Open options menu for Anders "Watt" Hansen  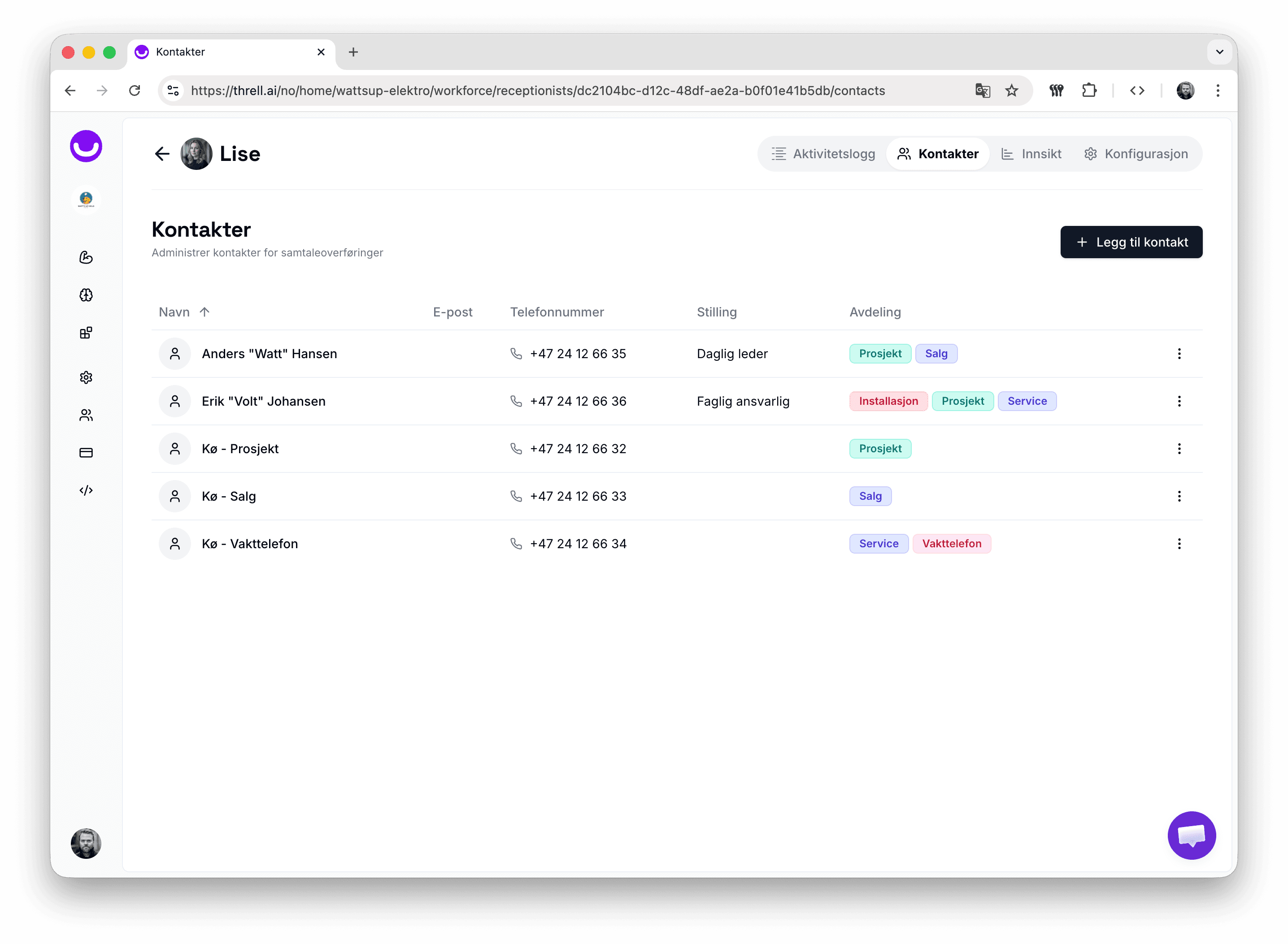(x=1179, y=354)
